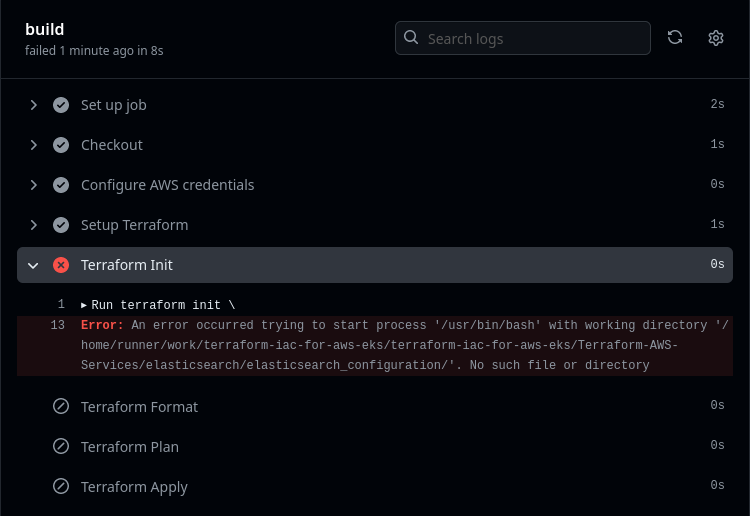Collapse the Terraform Init step

pyautogui.click(x=33, y=265)
